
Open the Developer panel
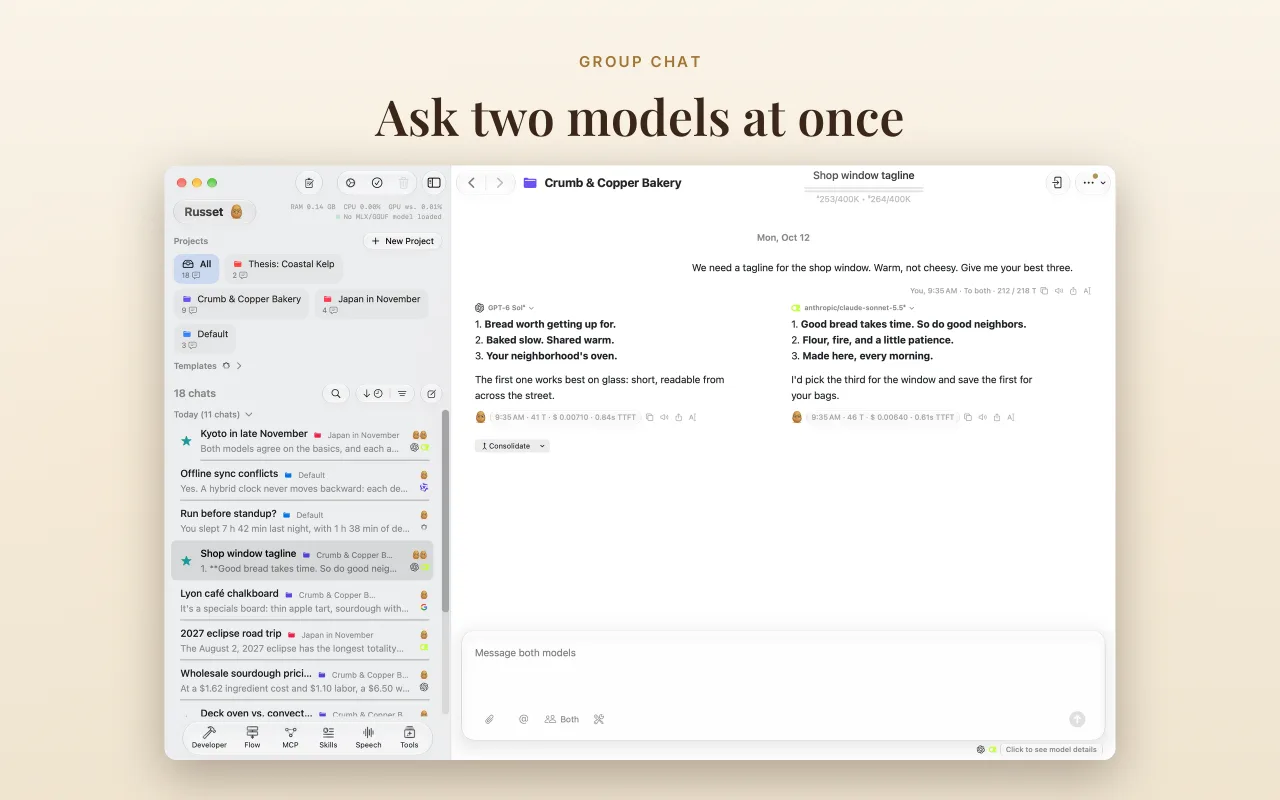[209, 738]
